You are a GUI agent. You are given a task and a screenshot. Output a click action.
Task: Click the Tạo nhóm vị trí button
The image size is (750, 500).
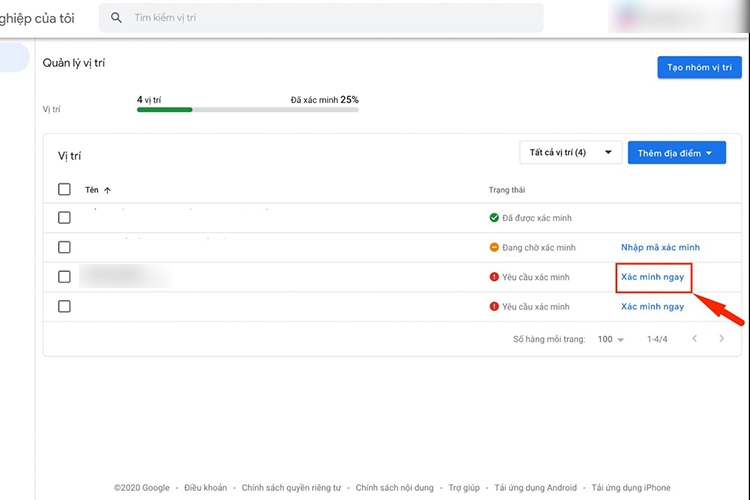point(699,67)
